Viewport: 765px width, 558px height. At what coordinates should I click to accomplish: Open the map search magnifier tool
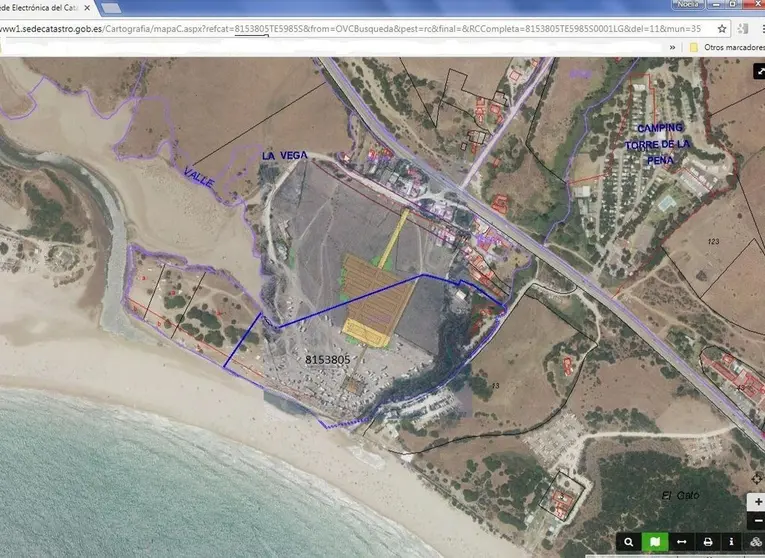[628, 541]
